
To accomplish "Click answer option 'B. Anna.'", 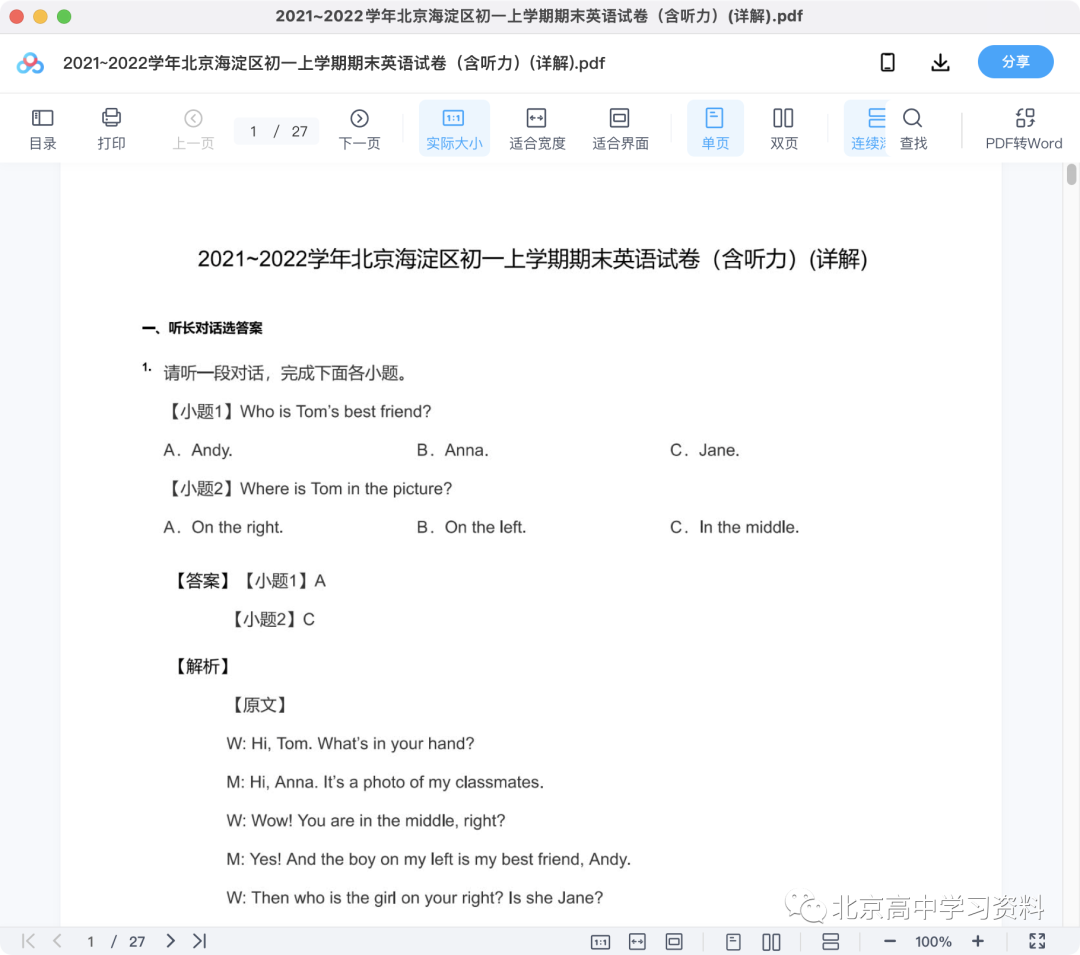I will [x=453, y=450].
